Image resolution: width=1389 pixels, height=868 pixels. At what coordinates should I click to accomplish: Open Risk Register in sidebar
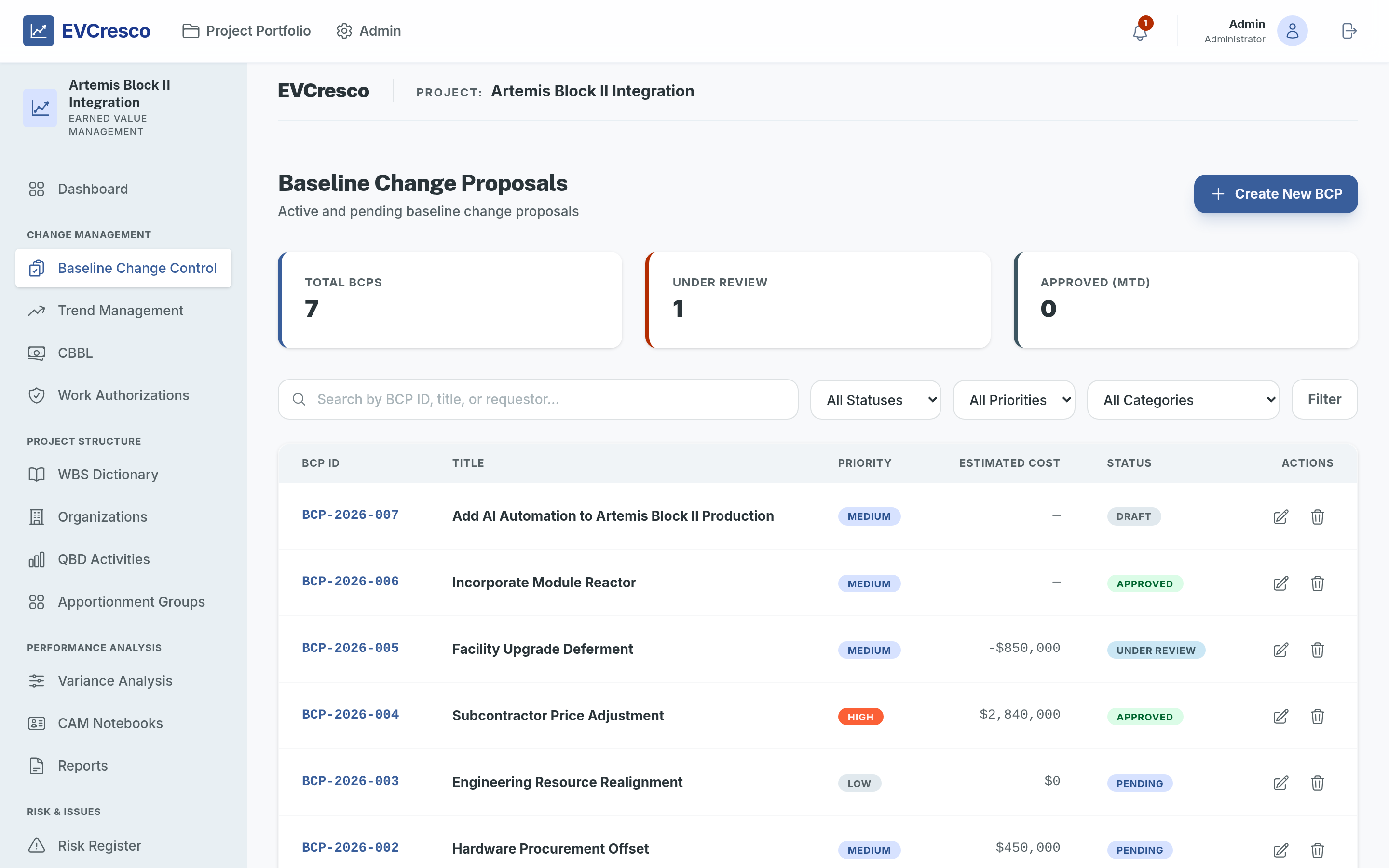click(123, 846)
